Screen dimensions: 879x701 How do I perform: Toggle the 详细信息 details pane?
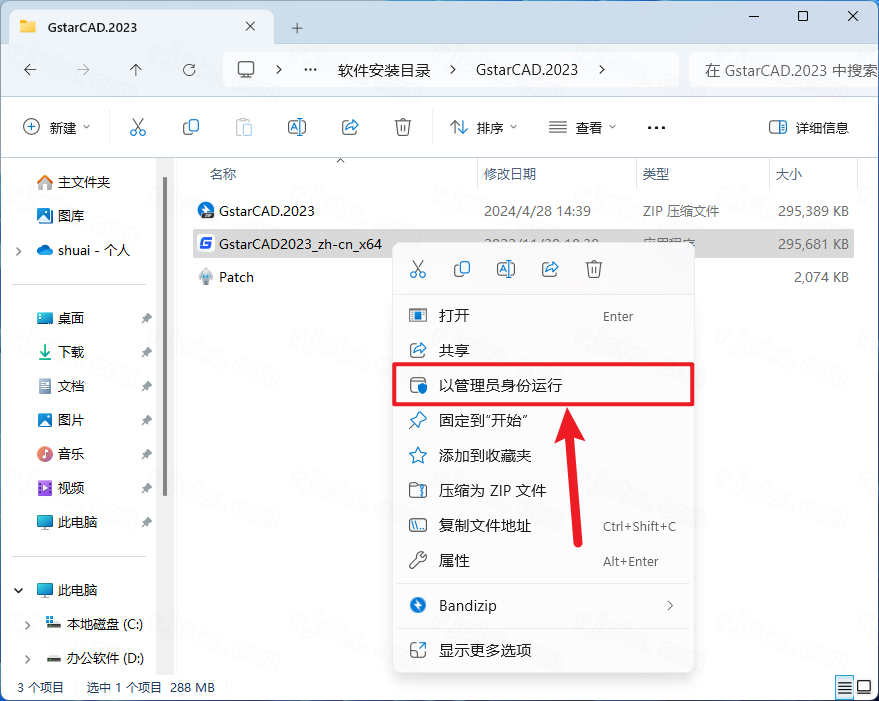point(808,127)
